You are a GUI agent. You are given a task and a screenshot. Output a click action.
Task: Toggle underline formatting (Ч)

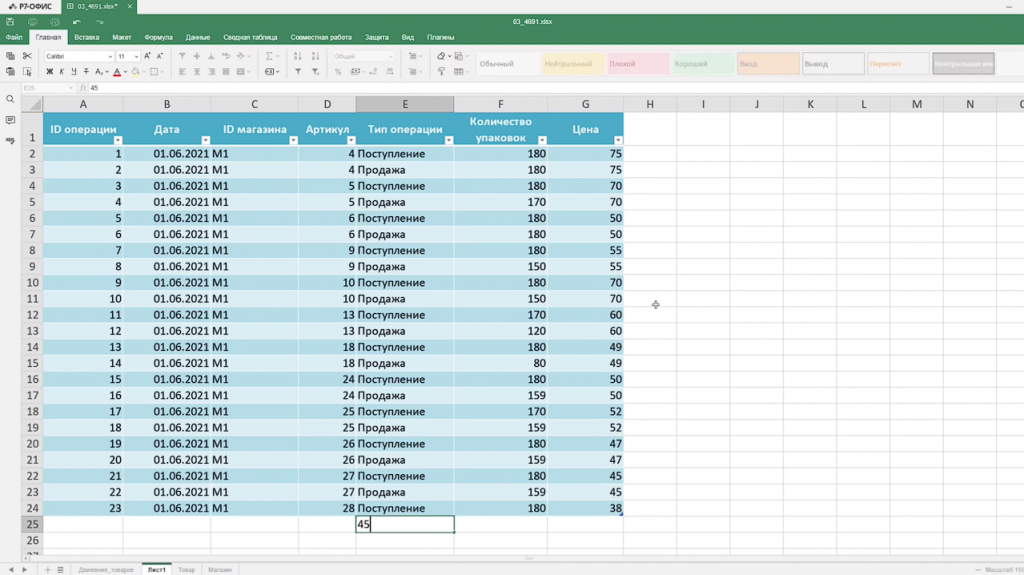click(73, 72)
